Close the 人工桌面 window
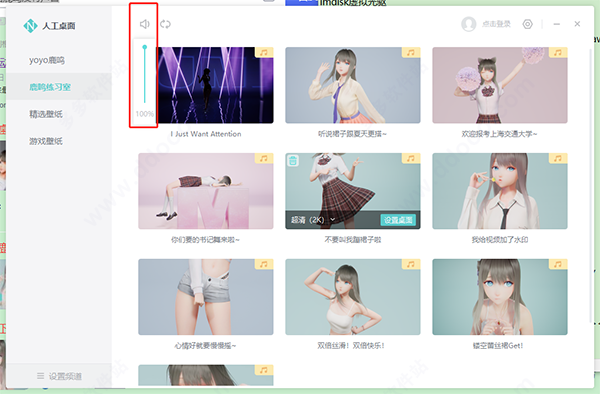The height and width of the screenshot is (394, 600). point(577,24)
